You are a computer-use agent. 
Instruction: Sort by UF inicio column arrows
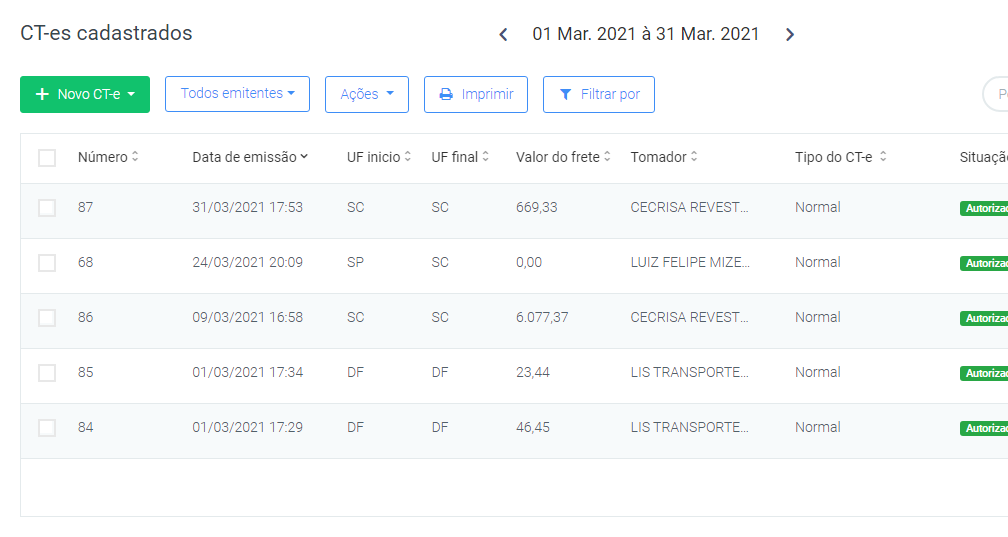click(407, 158)
